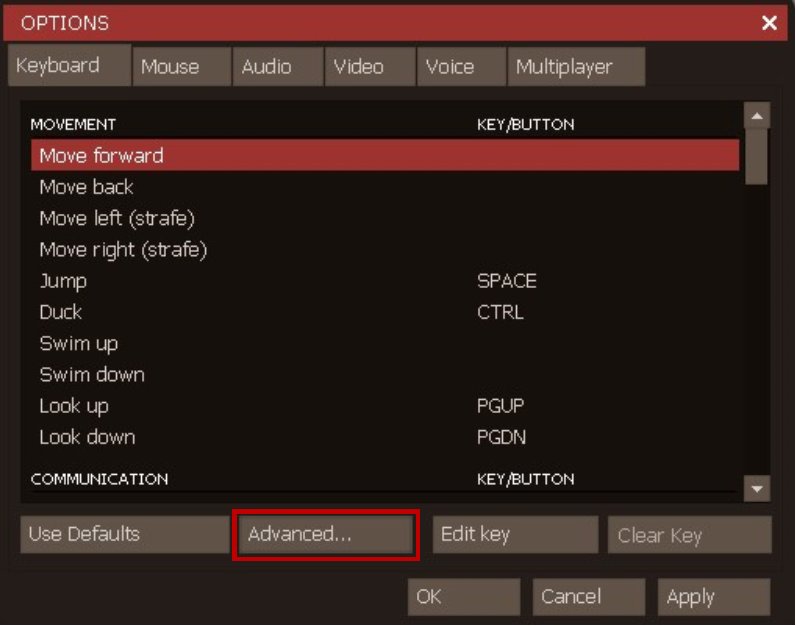Highlight the Duck action row
This screenshot has width=796, height=626.
tap(385, 312)
